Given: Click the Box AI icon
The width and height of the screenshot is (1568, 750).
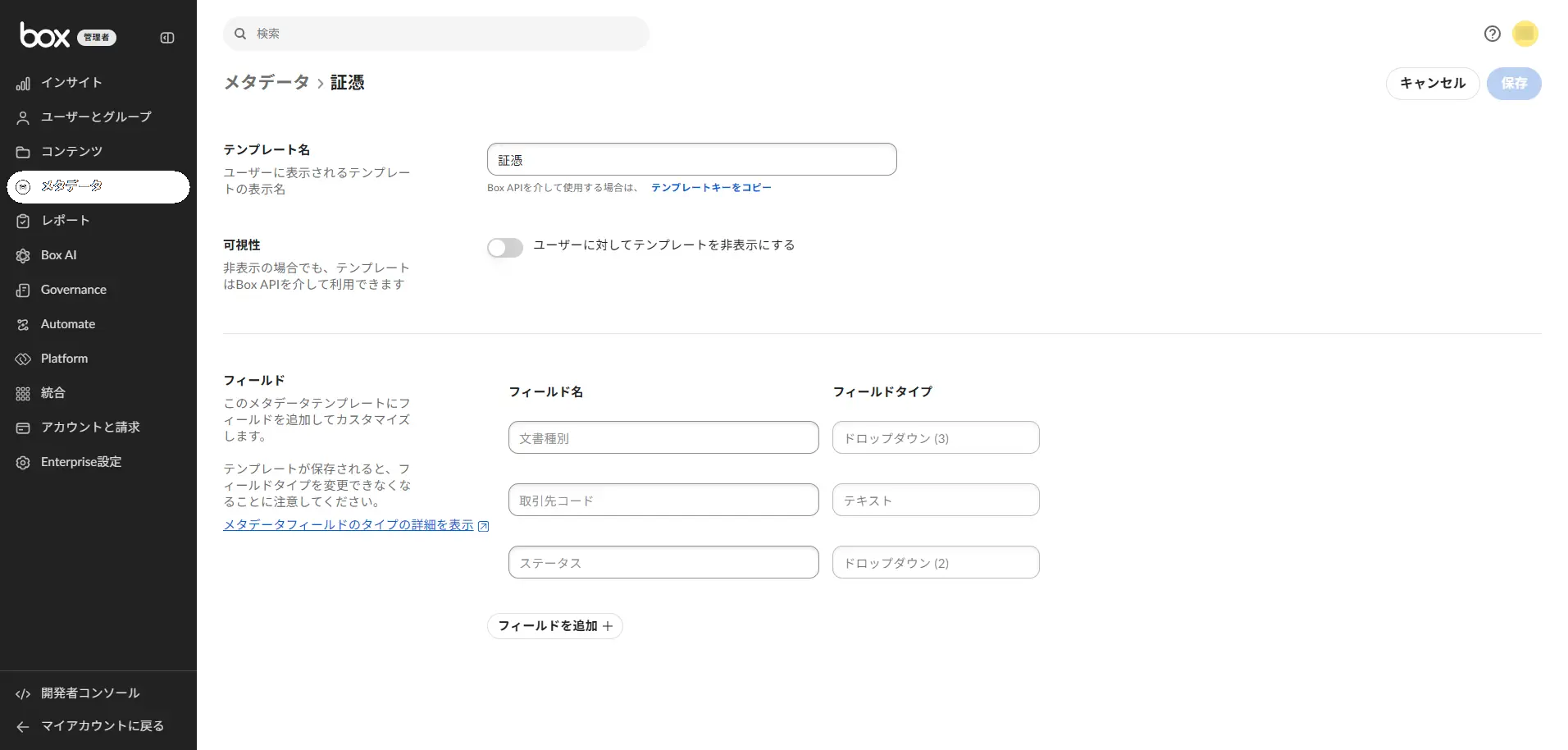Looking at the screenshot, I should click(x=23, y=255).
